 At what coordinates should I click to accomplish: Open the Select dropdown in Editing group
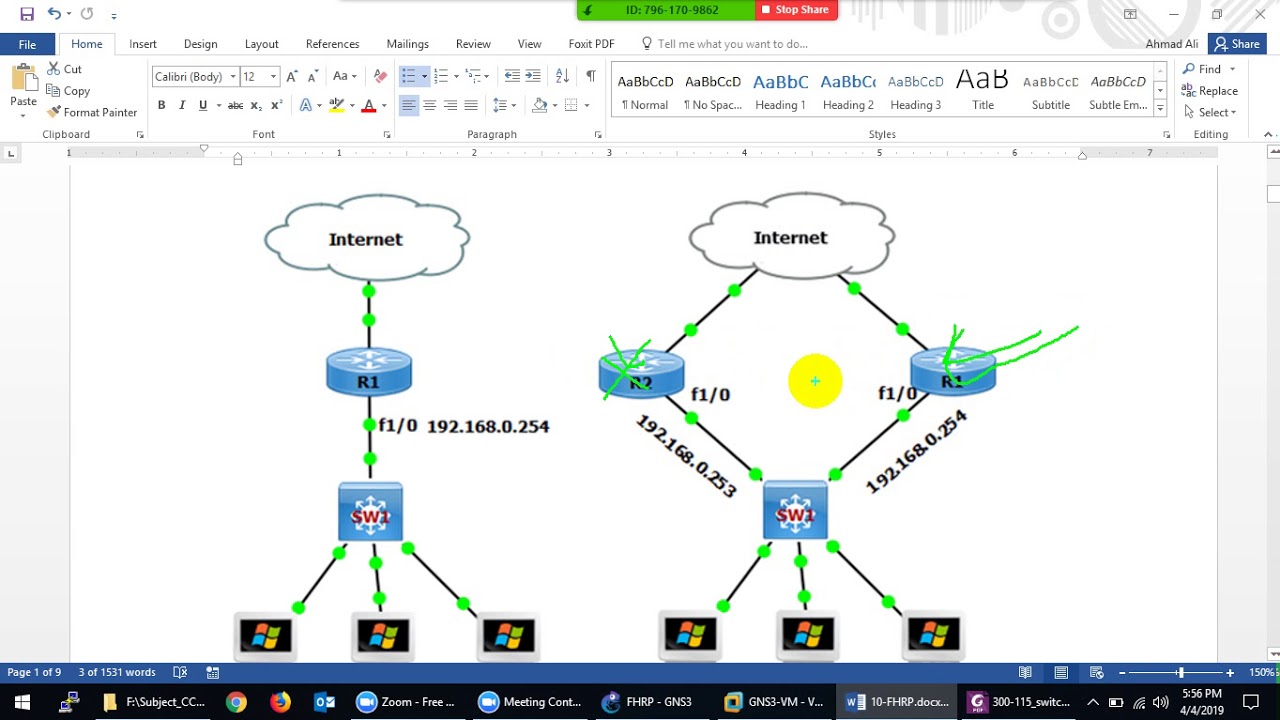tap(1211, 112)
